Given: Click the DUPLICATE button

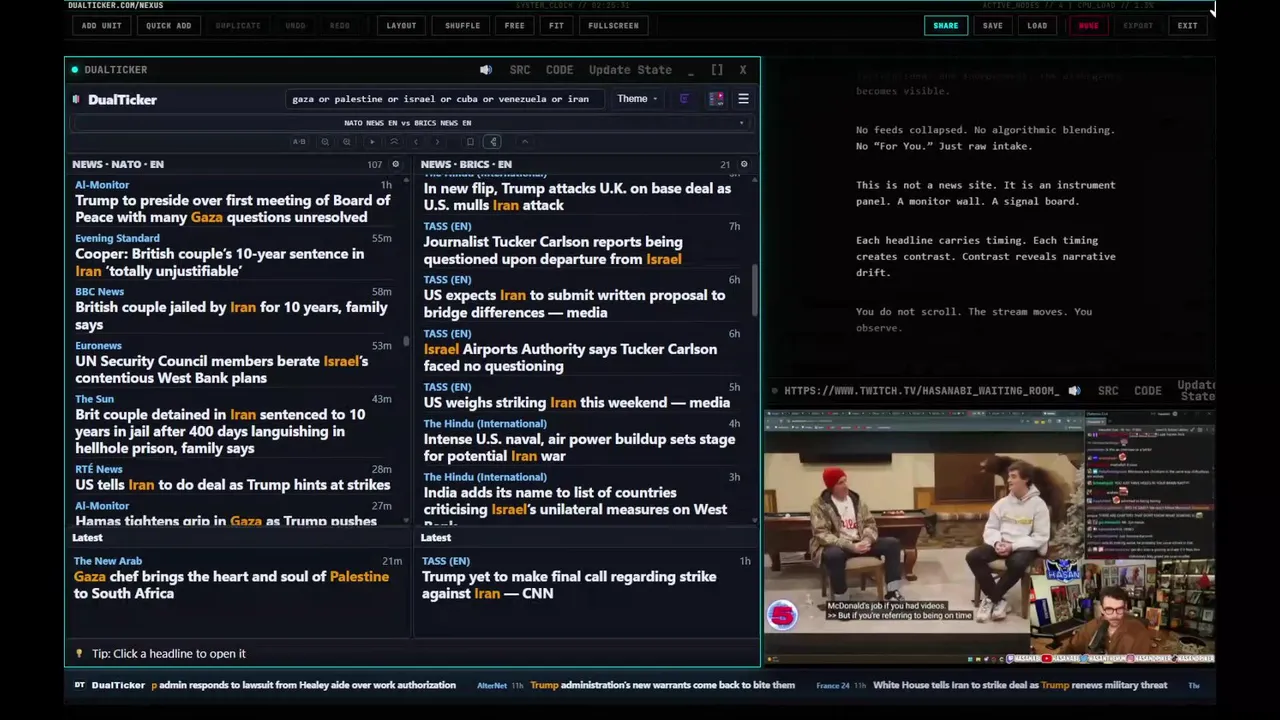Looking at the screenshot, I should tap(238, 26).
